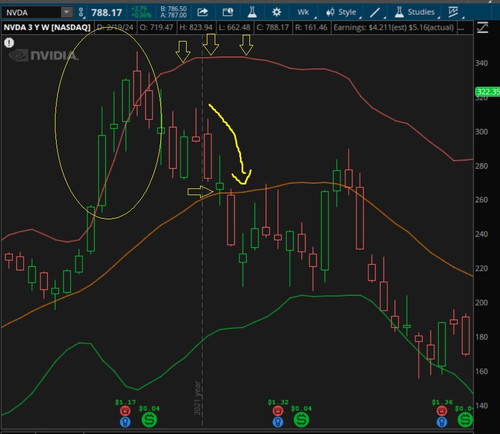Click the red earnings phone icon below $1.32
This screenshot has height=434, width=500.
point(278,411)
